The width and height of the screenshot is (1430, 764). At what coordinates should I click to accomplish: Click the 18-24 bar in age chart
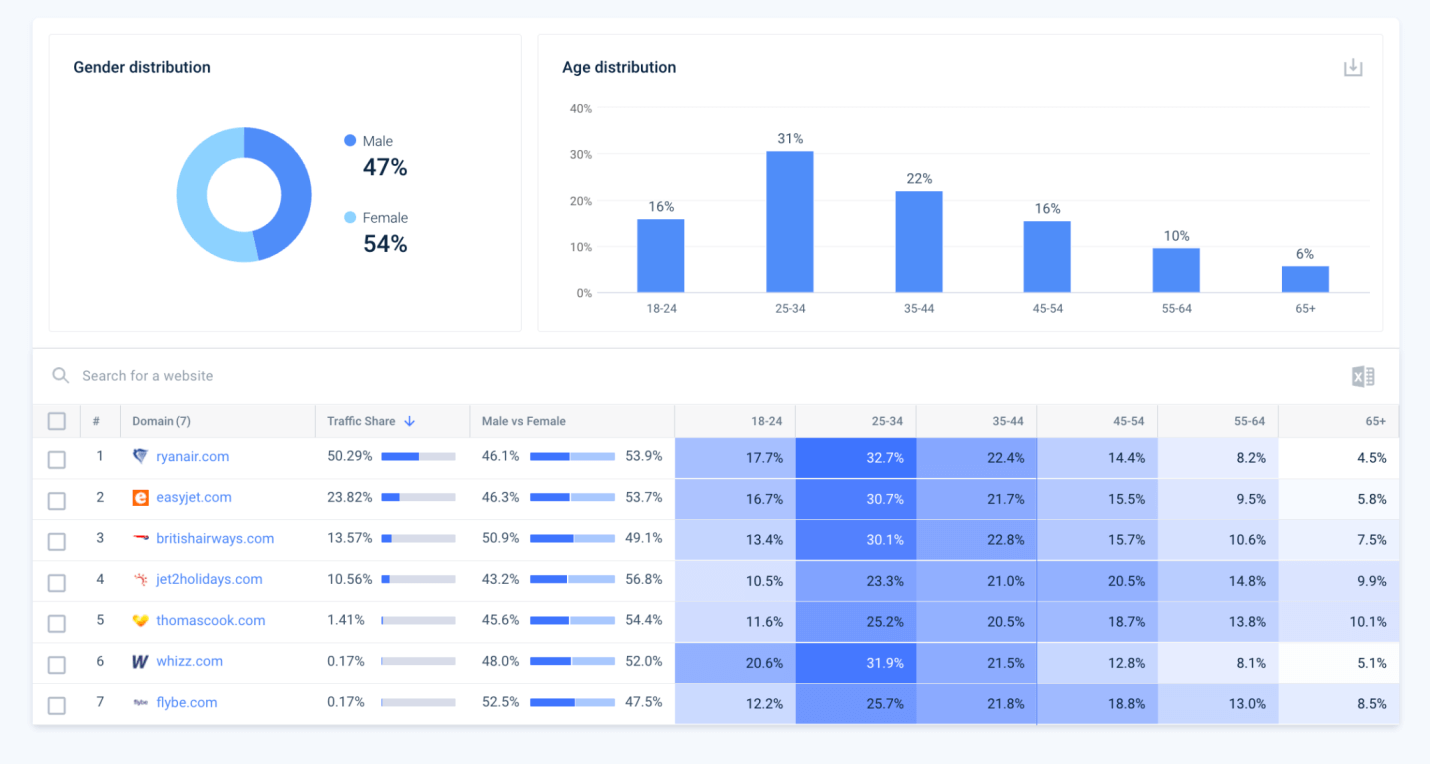[661, 256]
